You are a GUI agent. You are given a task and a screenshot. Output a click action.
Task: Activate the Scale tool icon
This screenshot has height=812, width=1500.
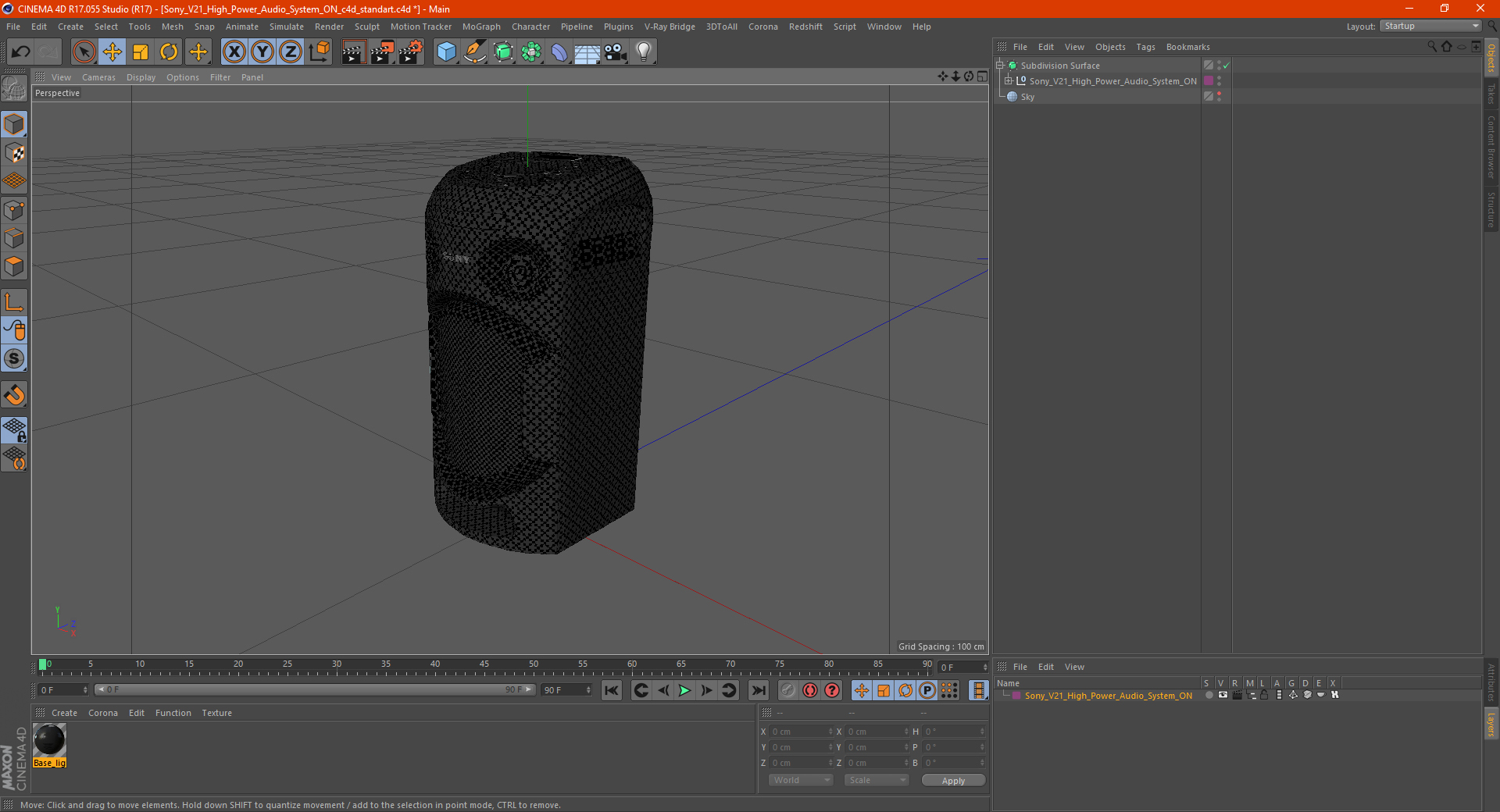coord(141,52)
